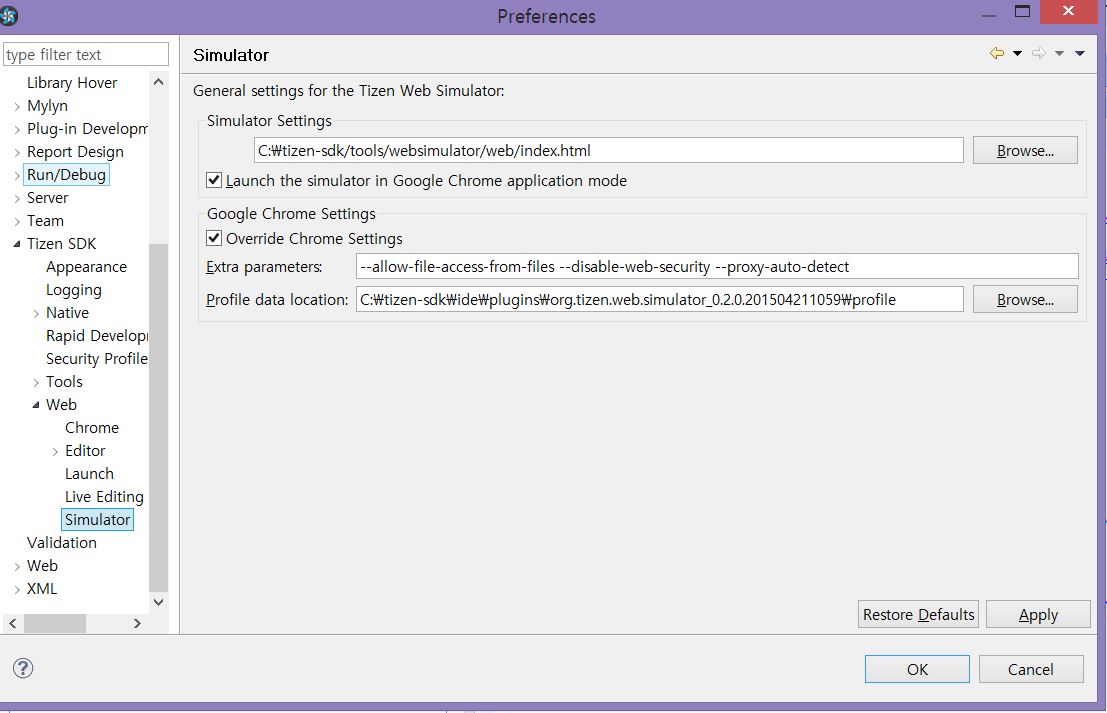Expand the Plug-in Development node

point(17,130)
